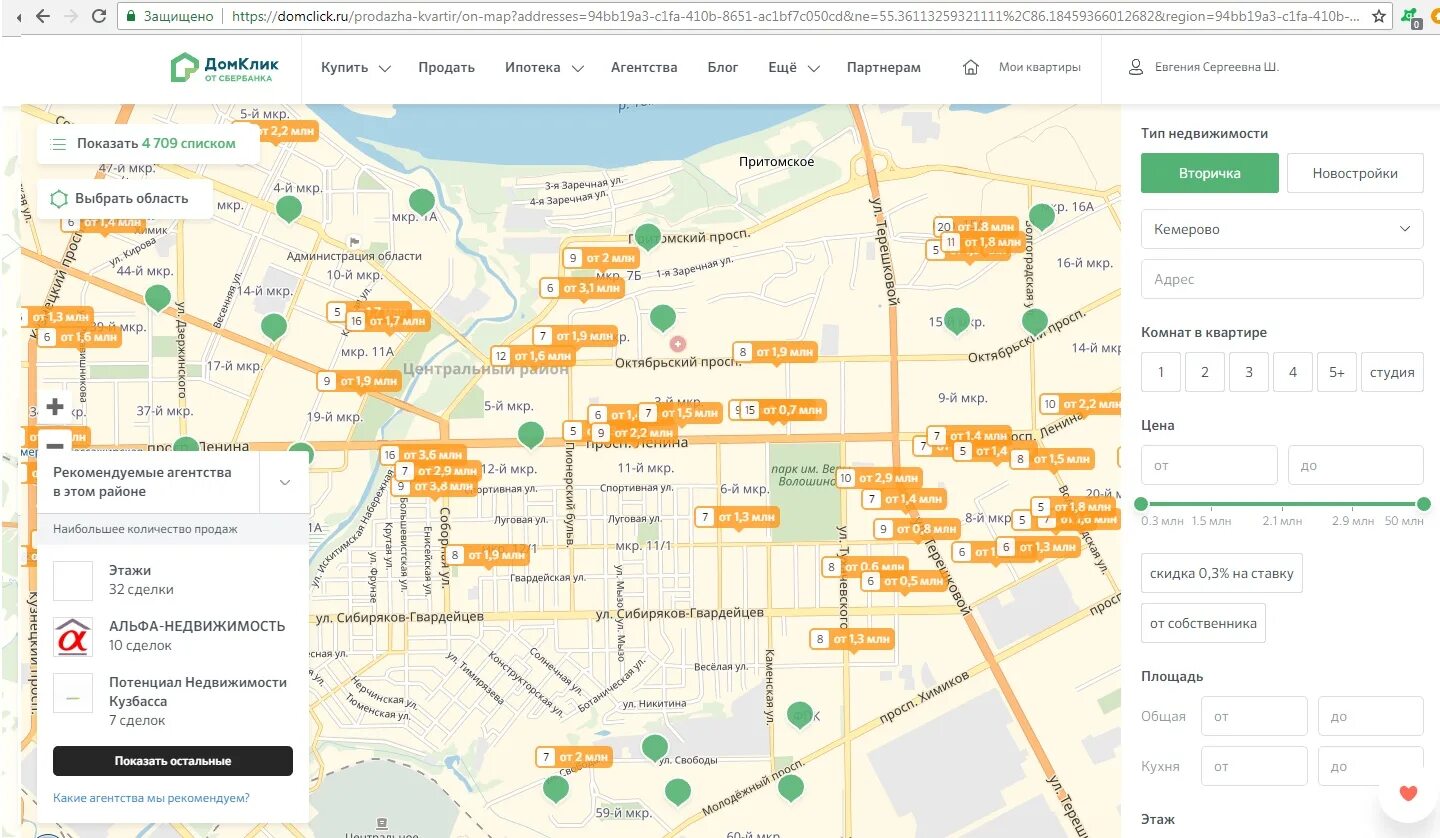Open Какие агентства мы рекомендуем? link

[151, 798]
